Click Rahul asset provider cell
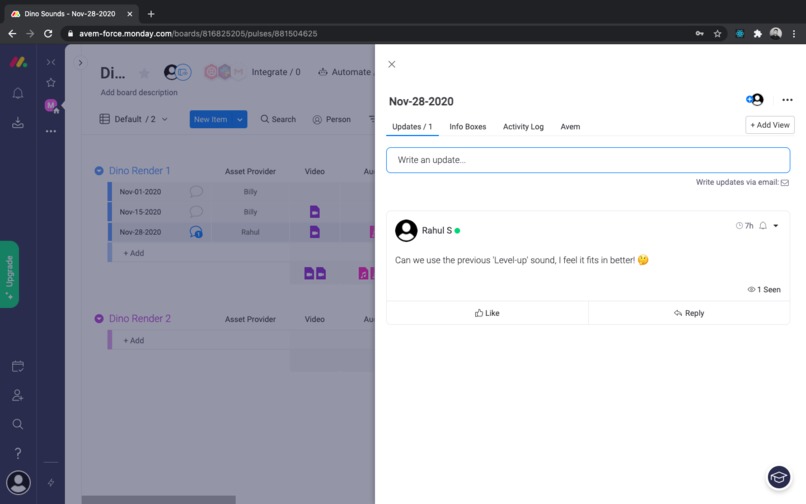806x504 pixels. [250, 232]
